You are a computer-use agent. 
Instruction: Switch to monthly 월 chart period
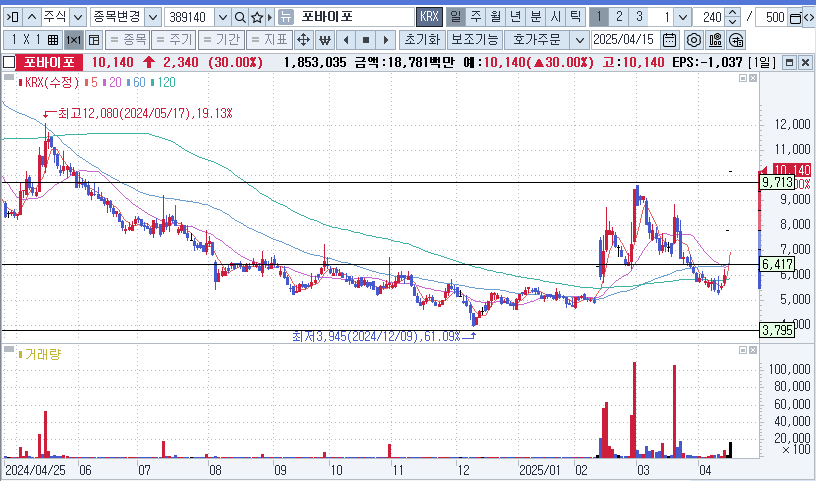coord(495,17)
